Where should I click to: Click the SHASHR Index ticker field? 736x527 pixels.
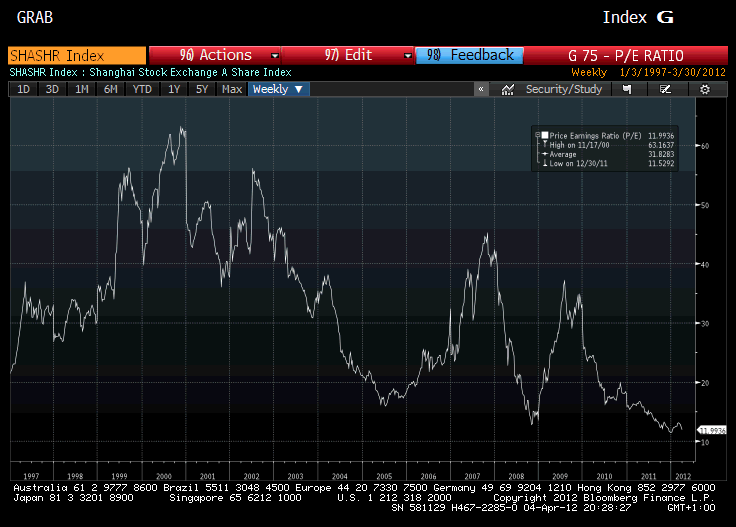(77, 56)
